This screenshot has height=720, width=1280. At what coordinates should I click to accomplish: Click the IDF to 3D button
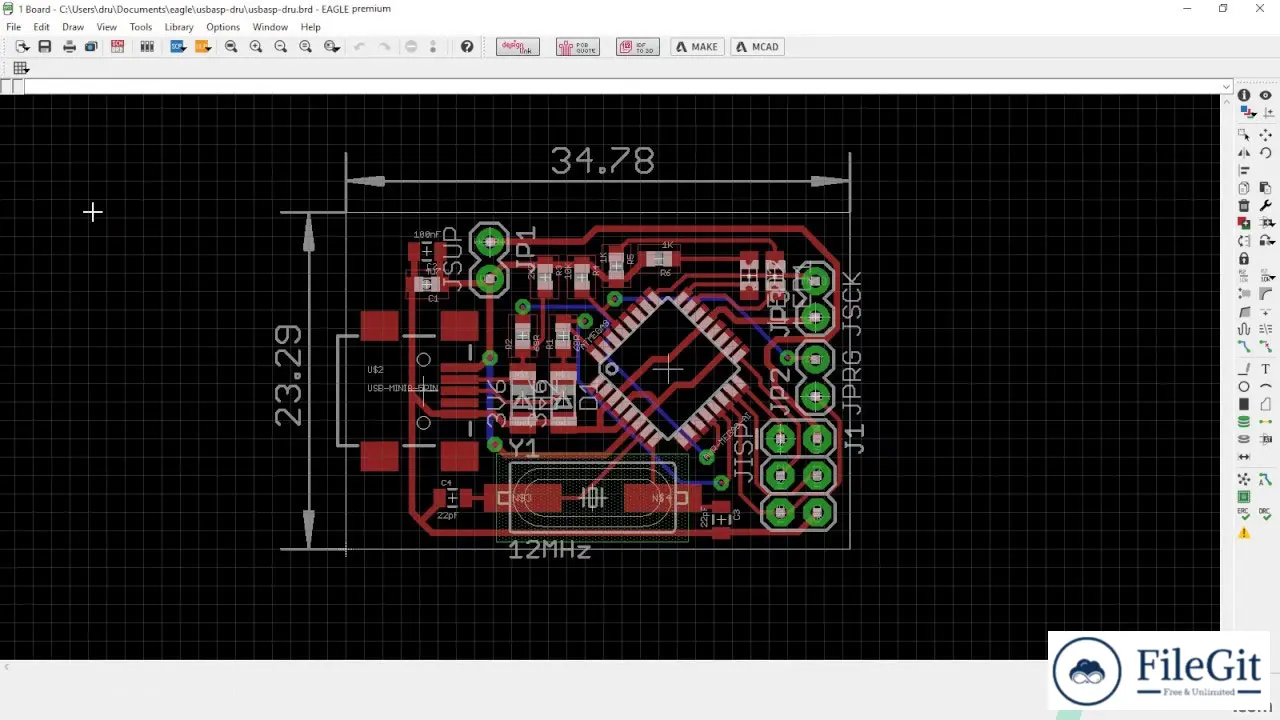638,47
